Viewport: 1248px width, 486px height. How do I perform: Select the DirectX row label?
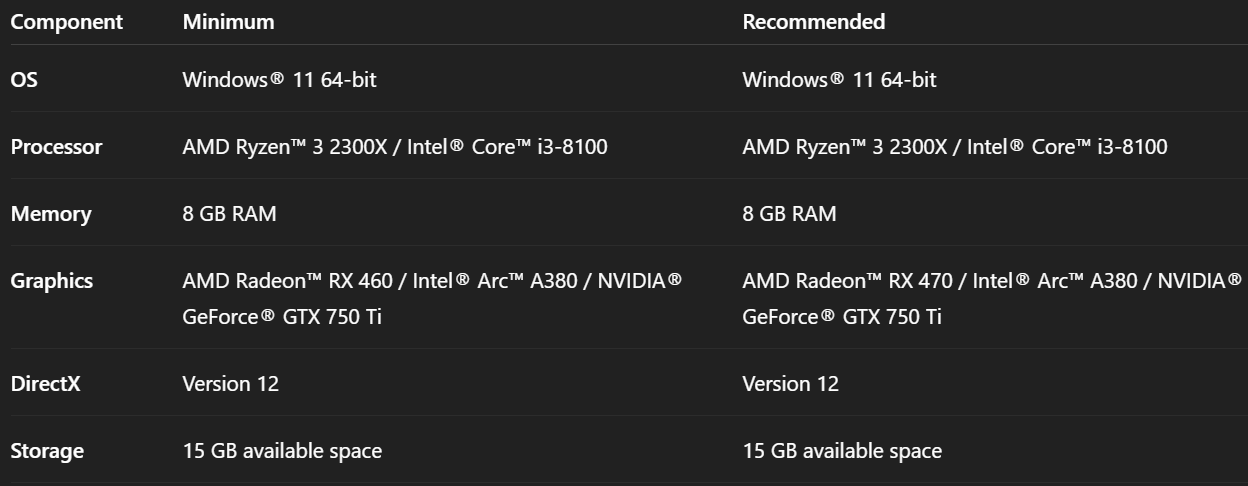45,384
